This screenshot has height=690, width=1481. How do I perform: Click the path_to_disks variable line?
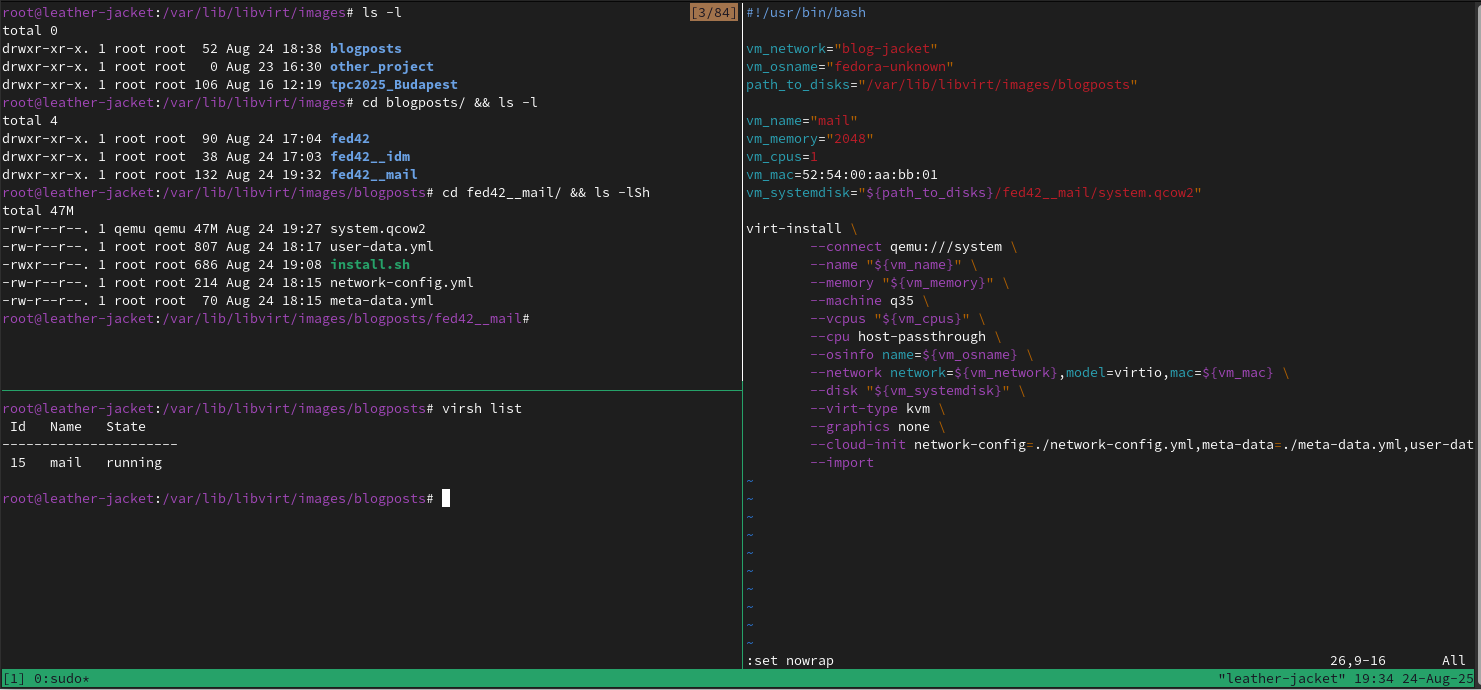[942, 84]
